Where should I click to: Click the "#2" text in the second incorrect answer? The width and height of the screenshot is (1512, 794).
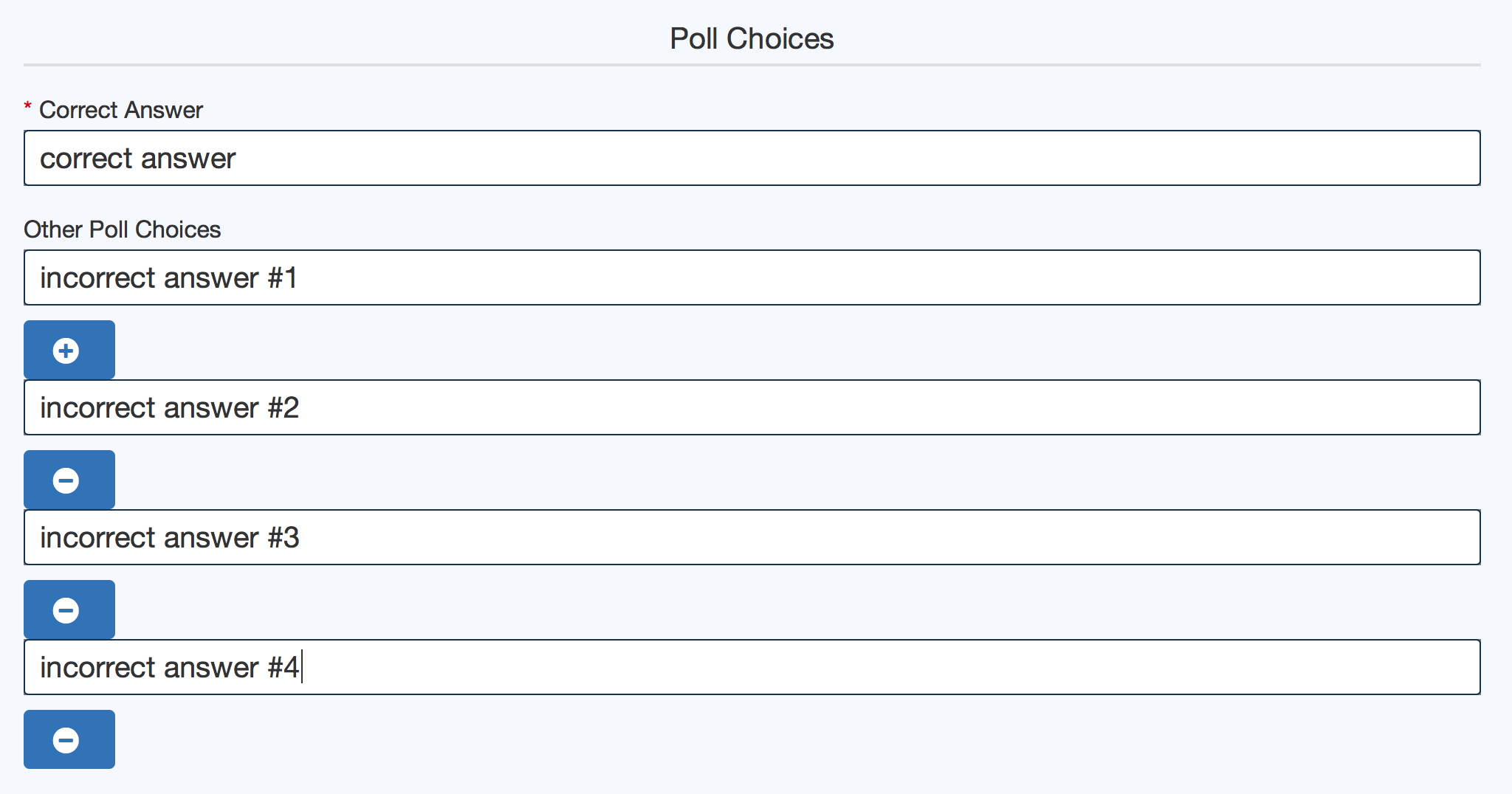click(x=283, y=408)
